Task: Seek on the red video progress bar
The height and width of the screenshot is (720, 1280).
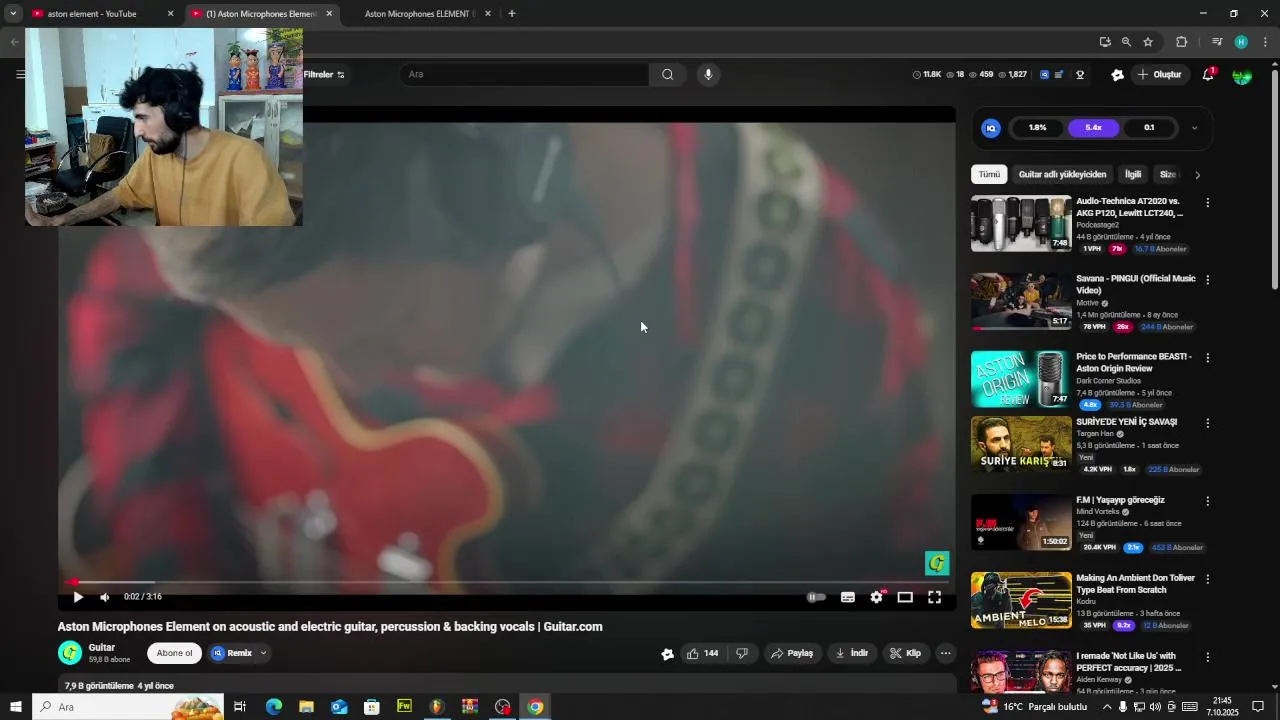Action: (x=508, y=582)
